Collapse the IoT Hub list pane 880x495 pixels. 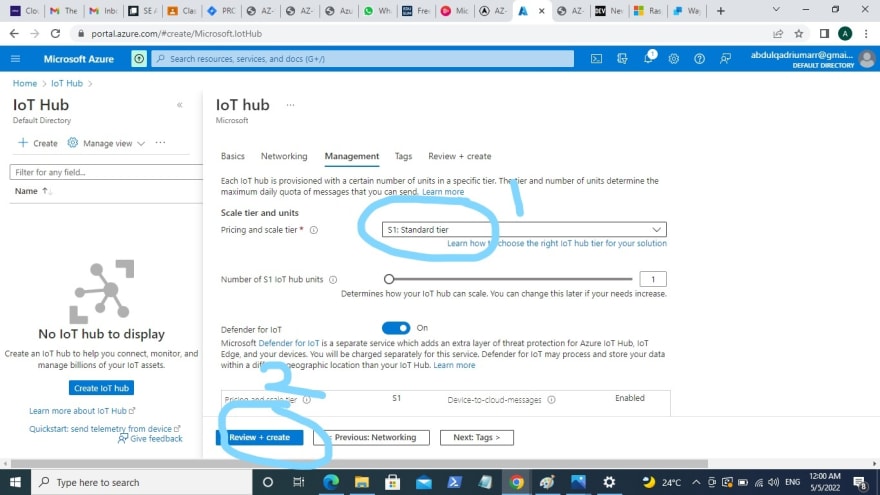click(180, 105)
